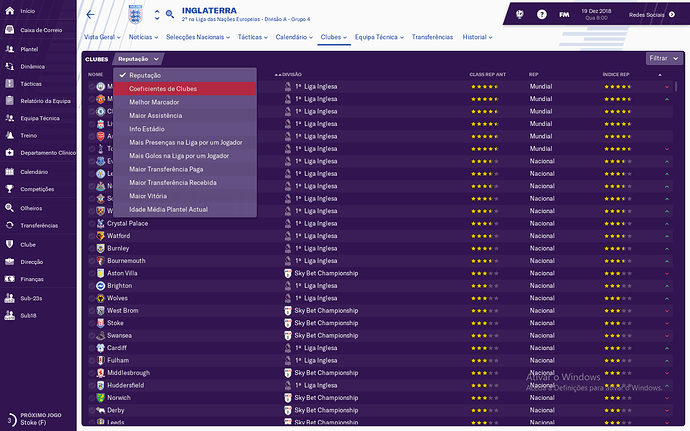690x431 pixels.
Task: Open the search magnifier icon
Action: pos(169,15)
